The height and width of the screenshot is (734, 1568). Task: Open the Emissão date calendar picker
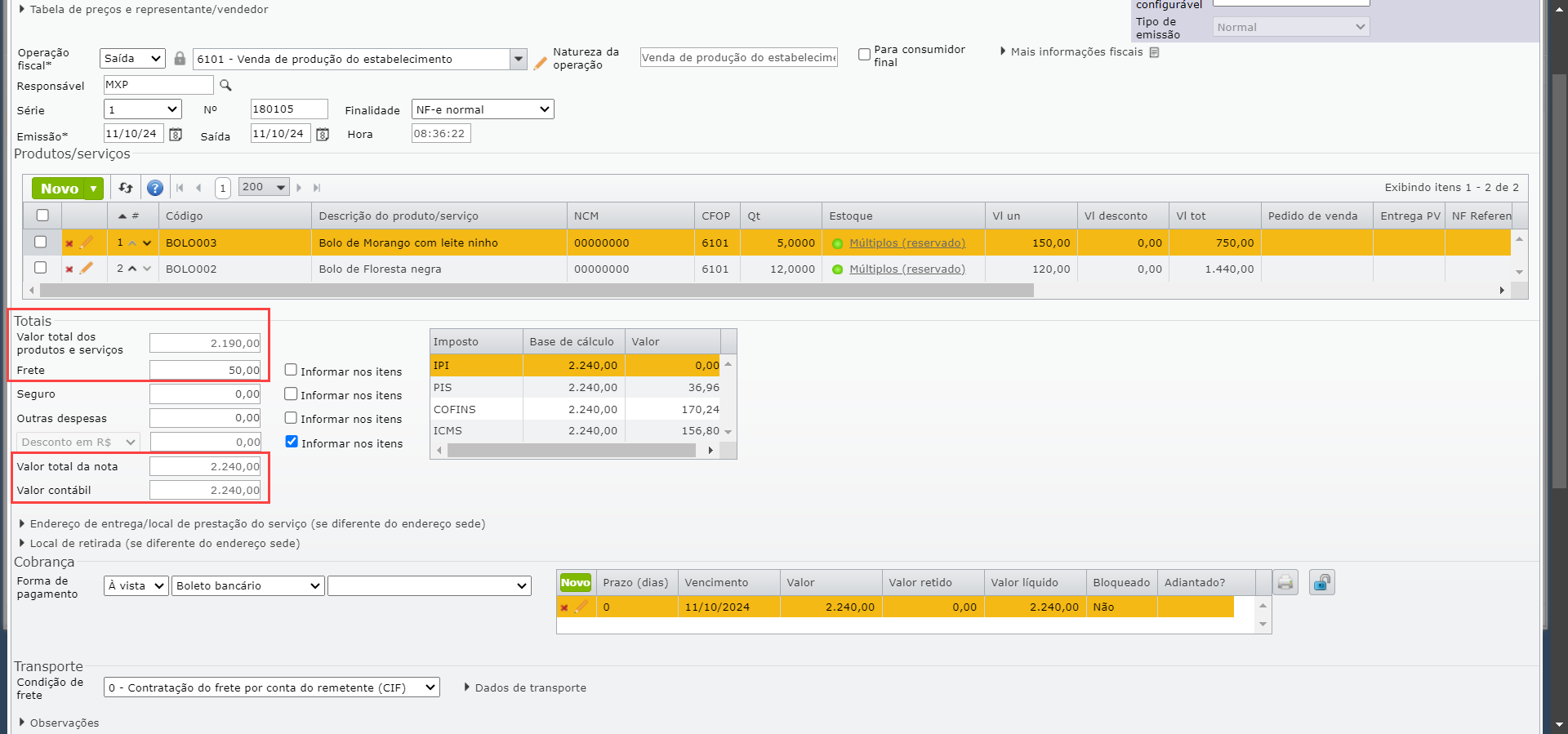(176, 135)
